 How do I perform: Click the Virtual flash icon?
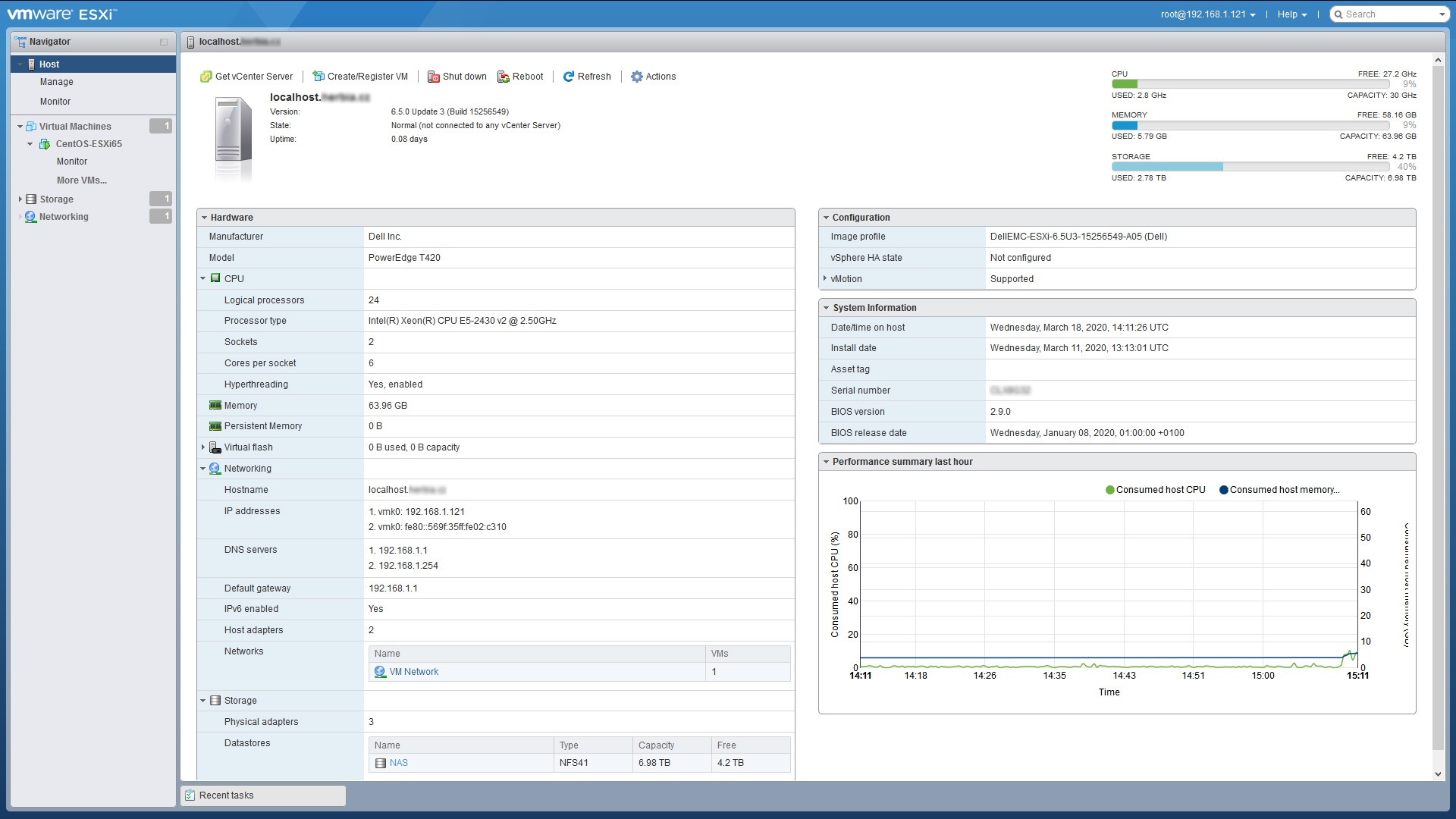pos(215,447)
